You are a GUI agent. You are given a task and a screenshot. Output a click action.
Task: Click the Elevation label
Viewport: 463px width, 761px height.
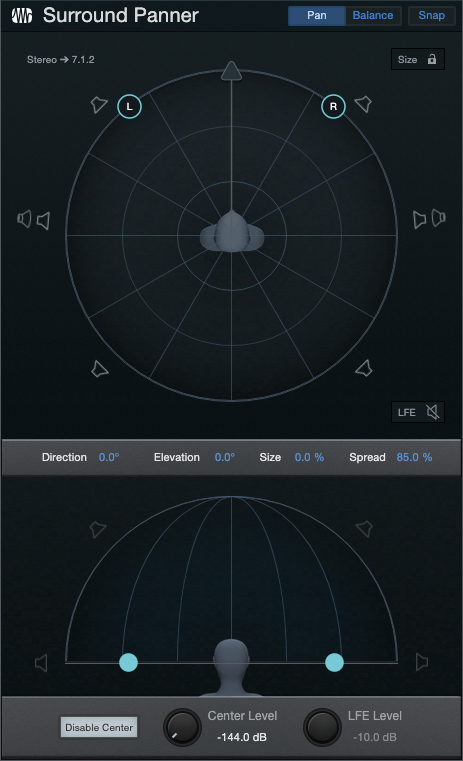coord(177,457)
